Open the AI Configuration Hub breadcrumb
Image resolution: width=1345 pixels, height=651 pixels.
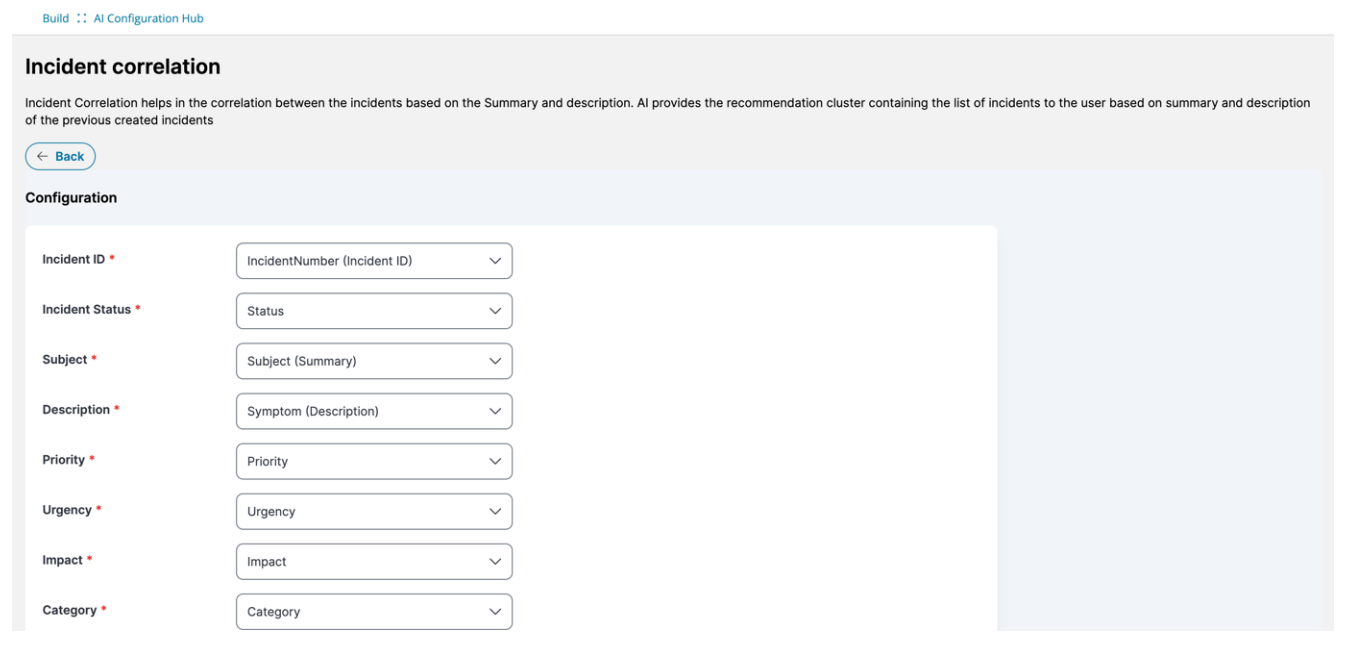click(148, 19)
